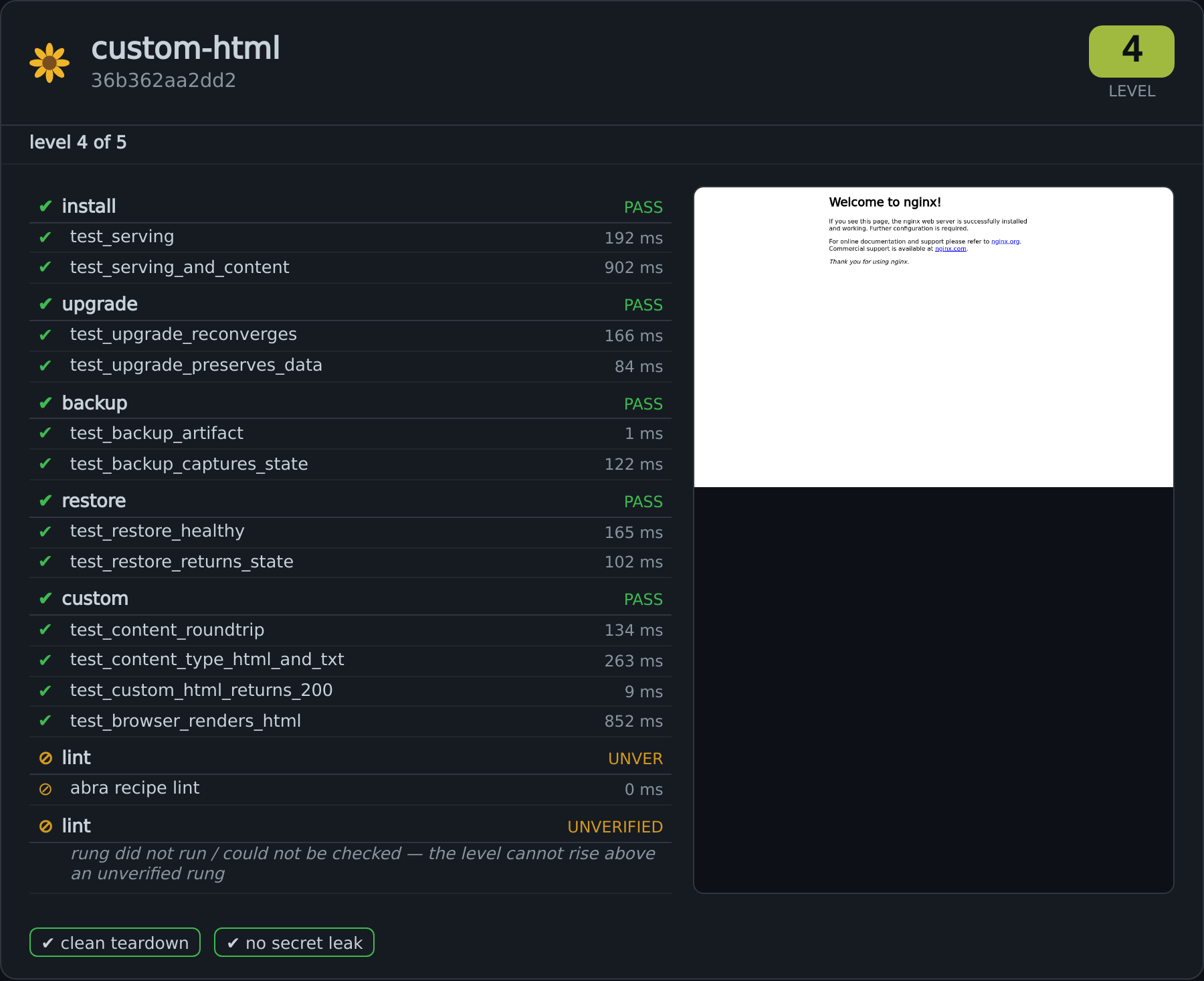This screenshot has height=981, width=1204.
Task: Click the restore section heading
Action: [94, 501]
